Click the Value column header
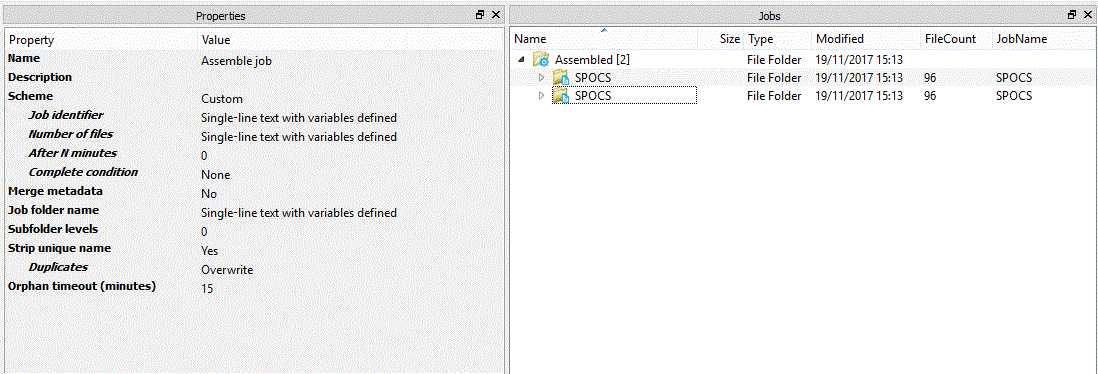This screenshot has width=1098, height=374. (350, 40)
